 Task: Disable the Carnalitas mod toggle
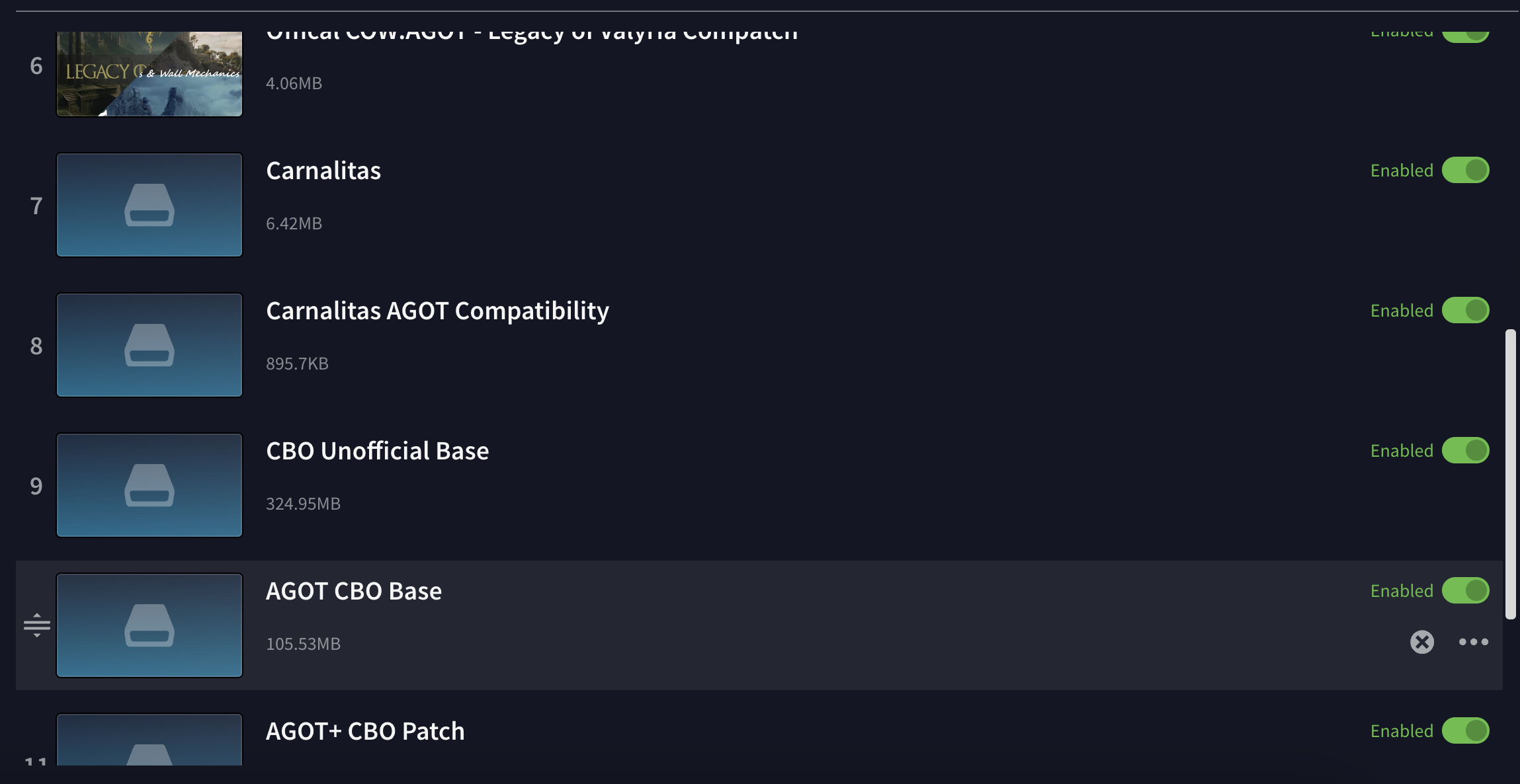coord(1465,170)
